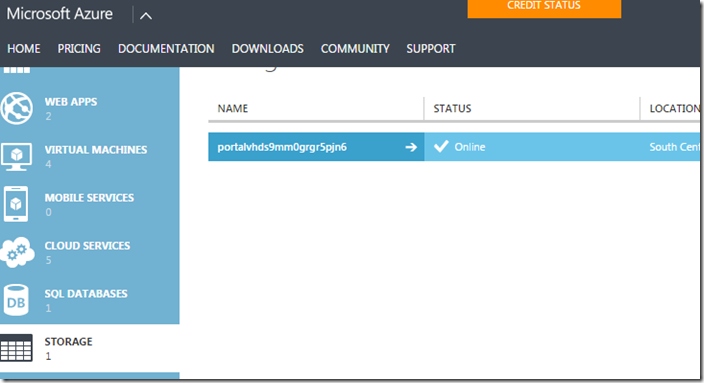Click the CREDIT STATUS orange button
The height and width of the screenshot is (383, 704).
544,9
